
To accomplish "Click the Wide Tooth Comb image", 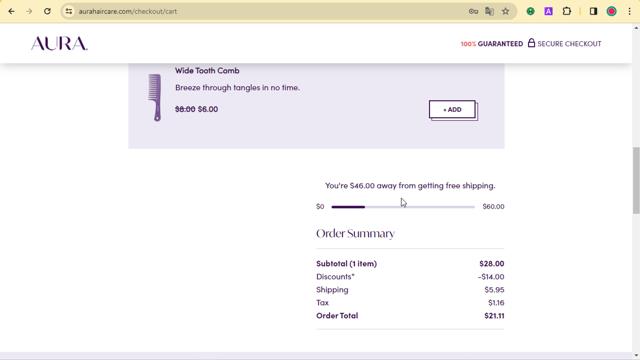I will point(155,97).
